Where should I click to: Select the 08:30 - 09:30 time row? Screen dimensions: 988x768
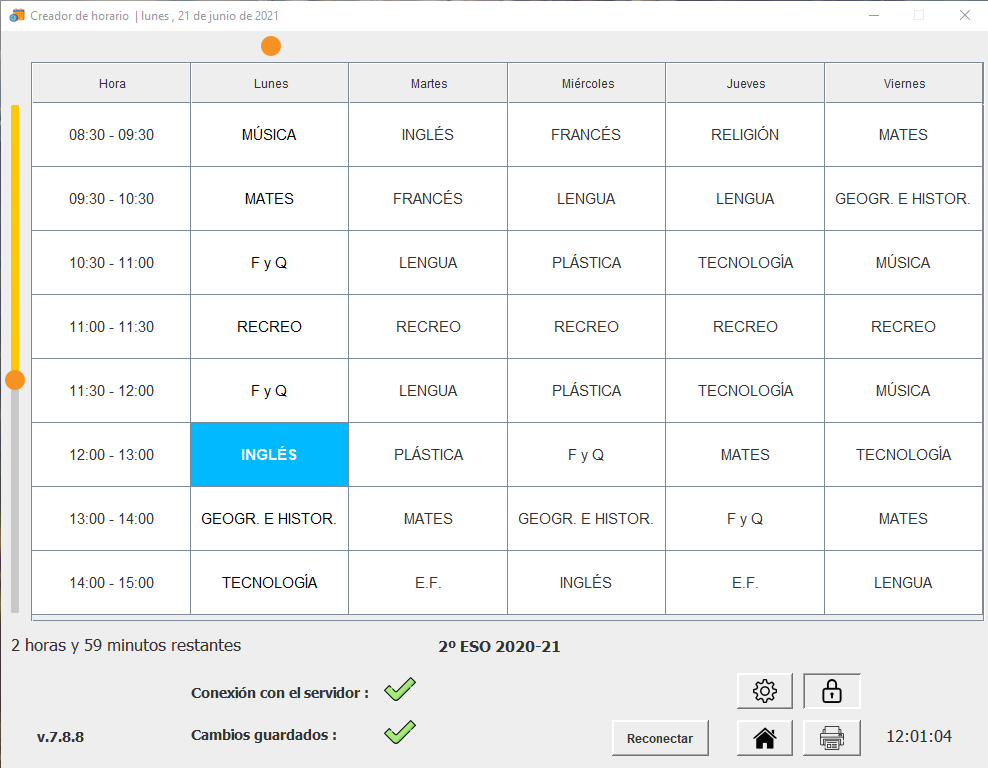tap(111, 135)
